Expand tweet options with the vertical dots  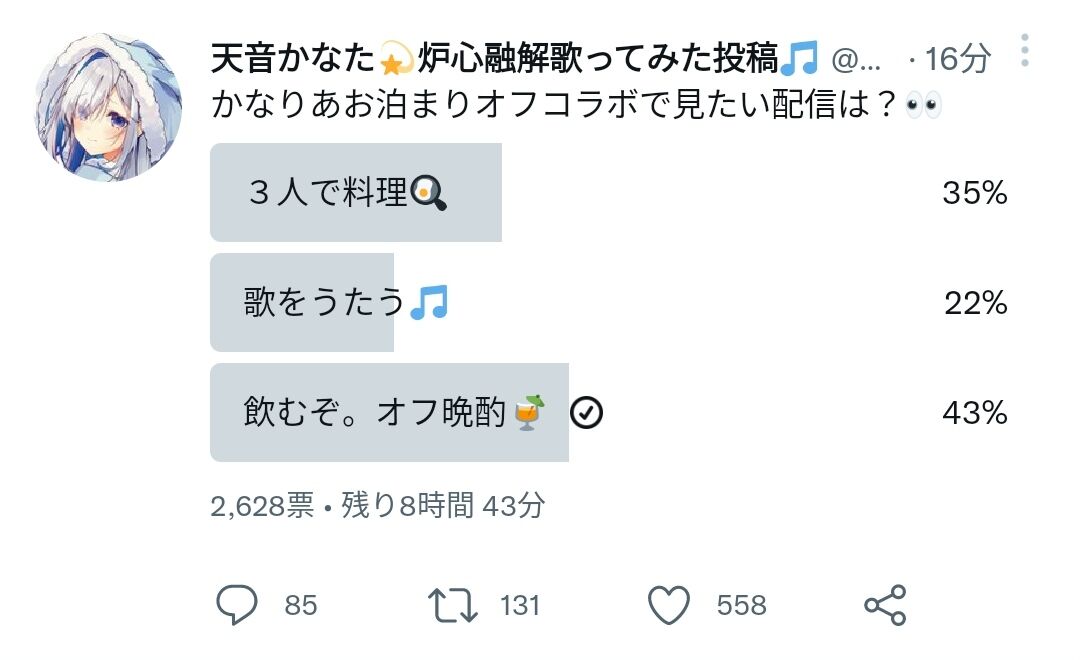1027,52
